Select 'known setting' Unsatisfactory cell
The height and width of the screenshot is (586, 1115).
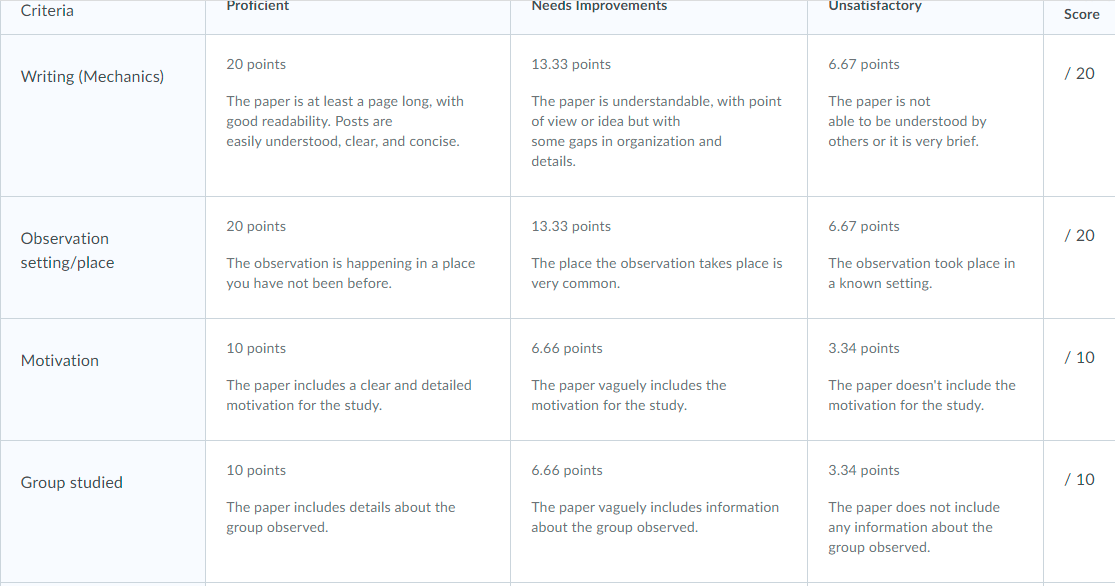pos(925,257)
